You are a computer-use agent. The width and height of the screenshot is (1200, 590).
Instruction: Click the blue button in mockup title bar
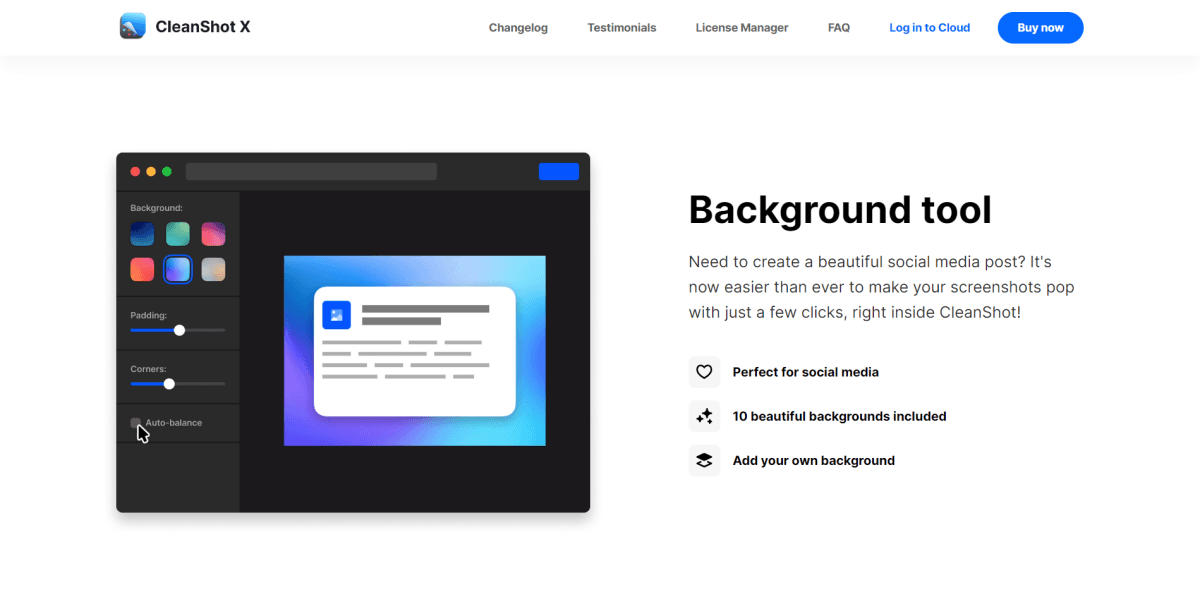(x=559, y=171)
